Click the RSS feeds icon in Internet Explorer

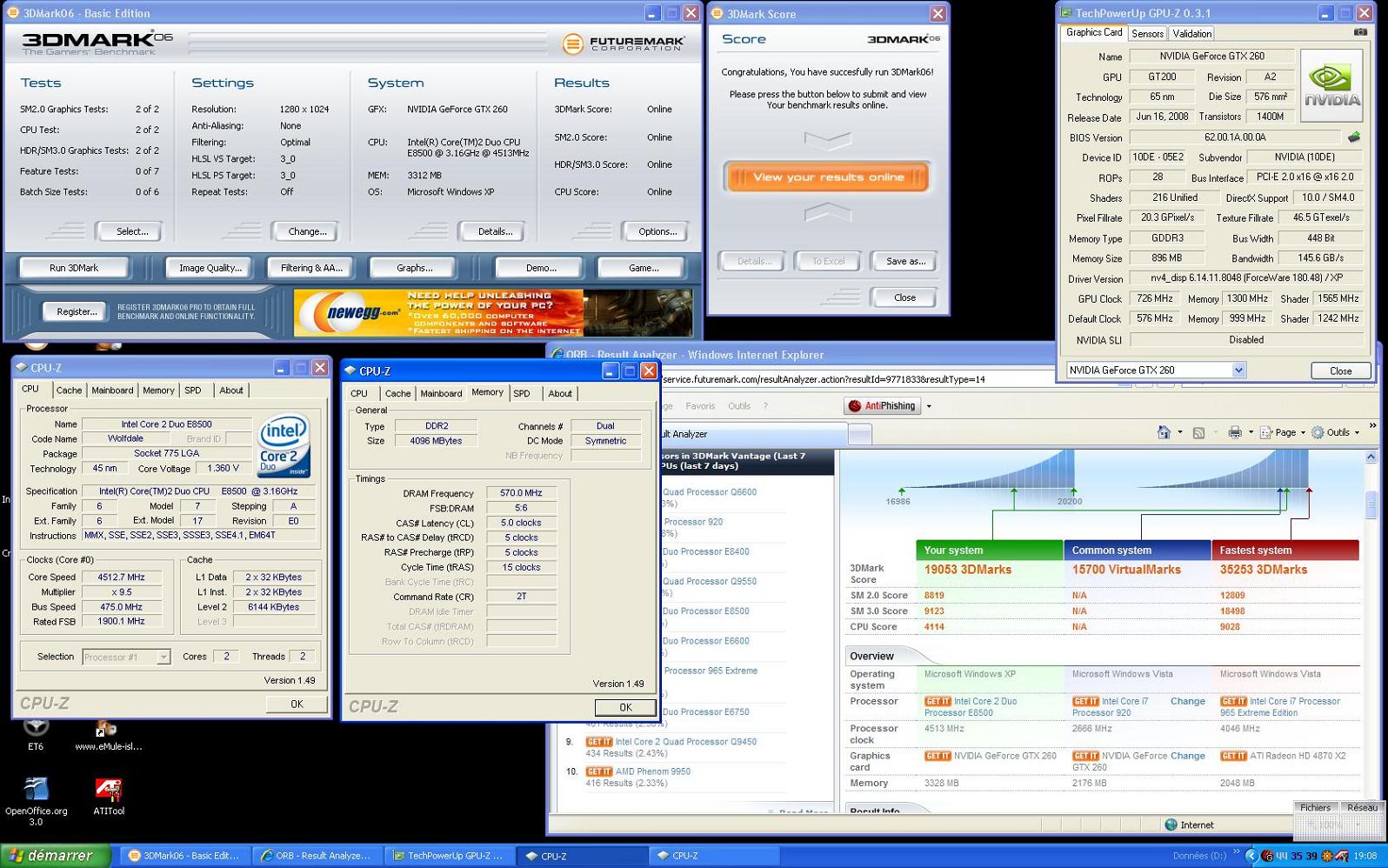pos(1198,432)
